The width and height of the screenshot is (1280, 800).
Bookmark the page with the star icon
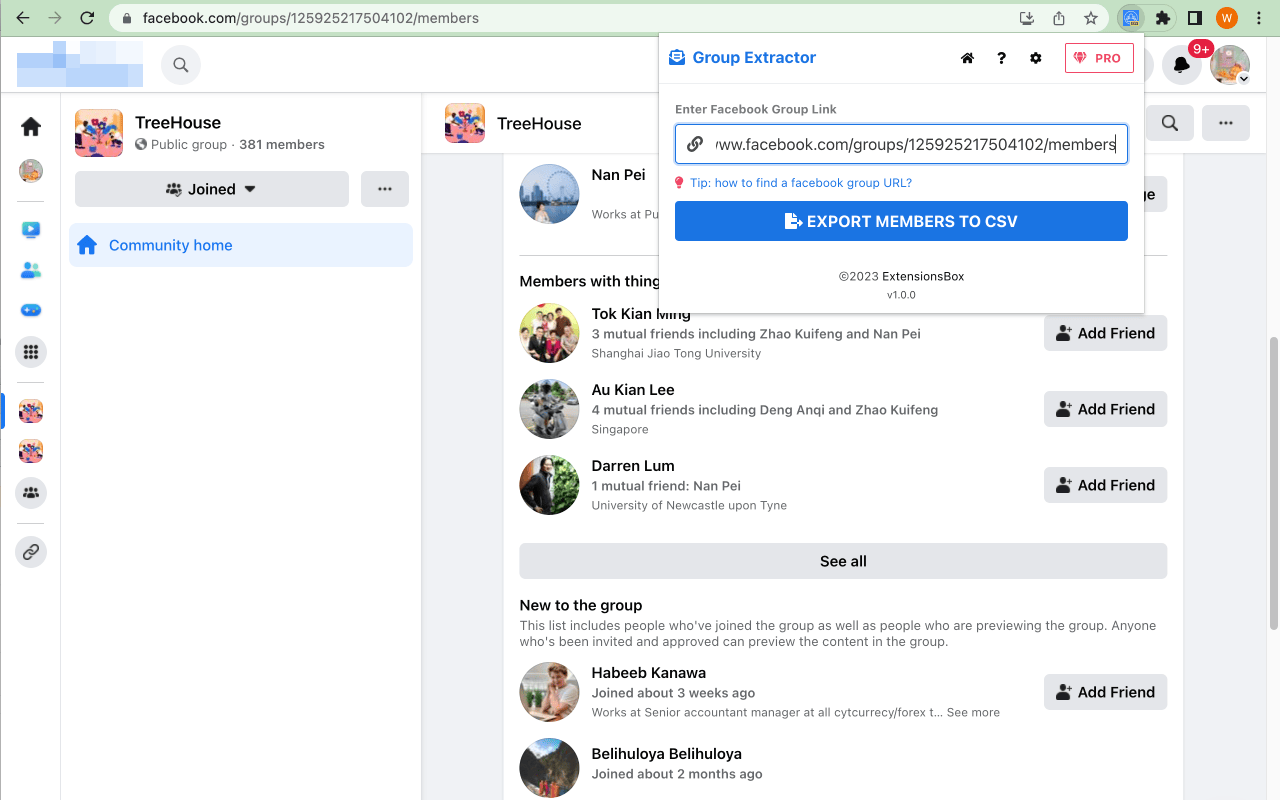click(1091, 18)
